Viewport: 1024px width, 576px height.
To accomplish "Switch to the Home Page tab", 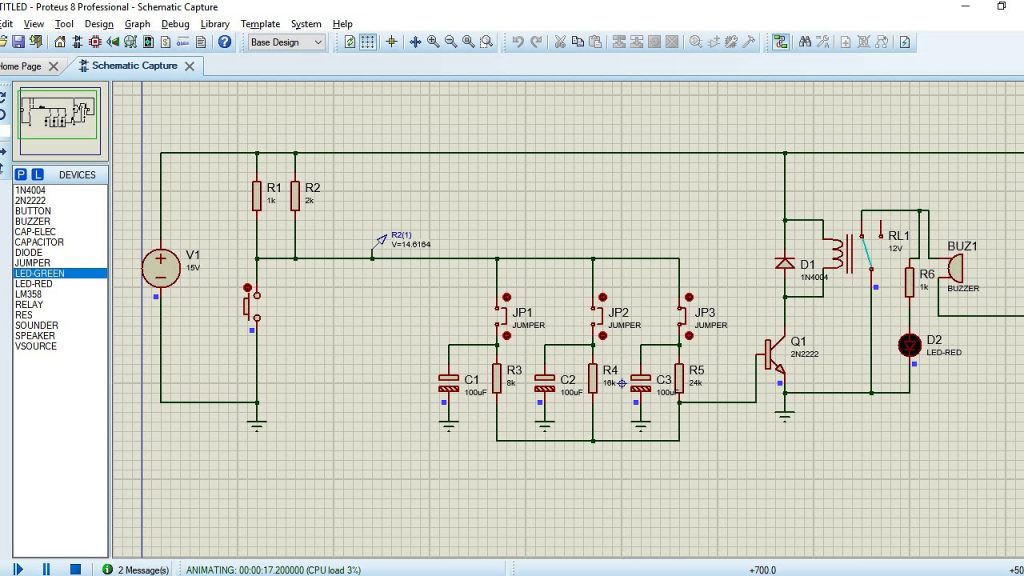I will (22, 66).
